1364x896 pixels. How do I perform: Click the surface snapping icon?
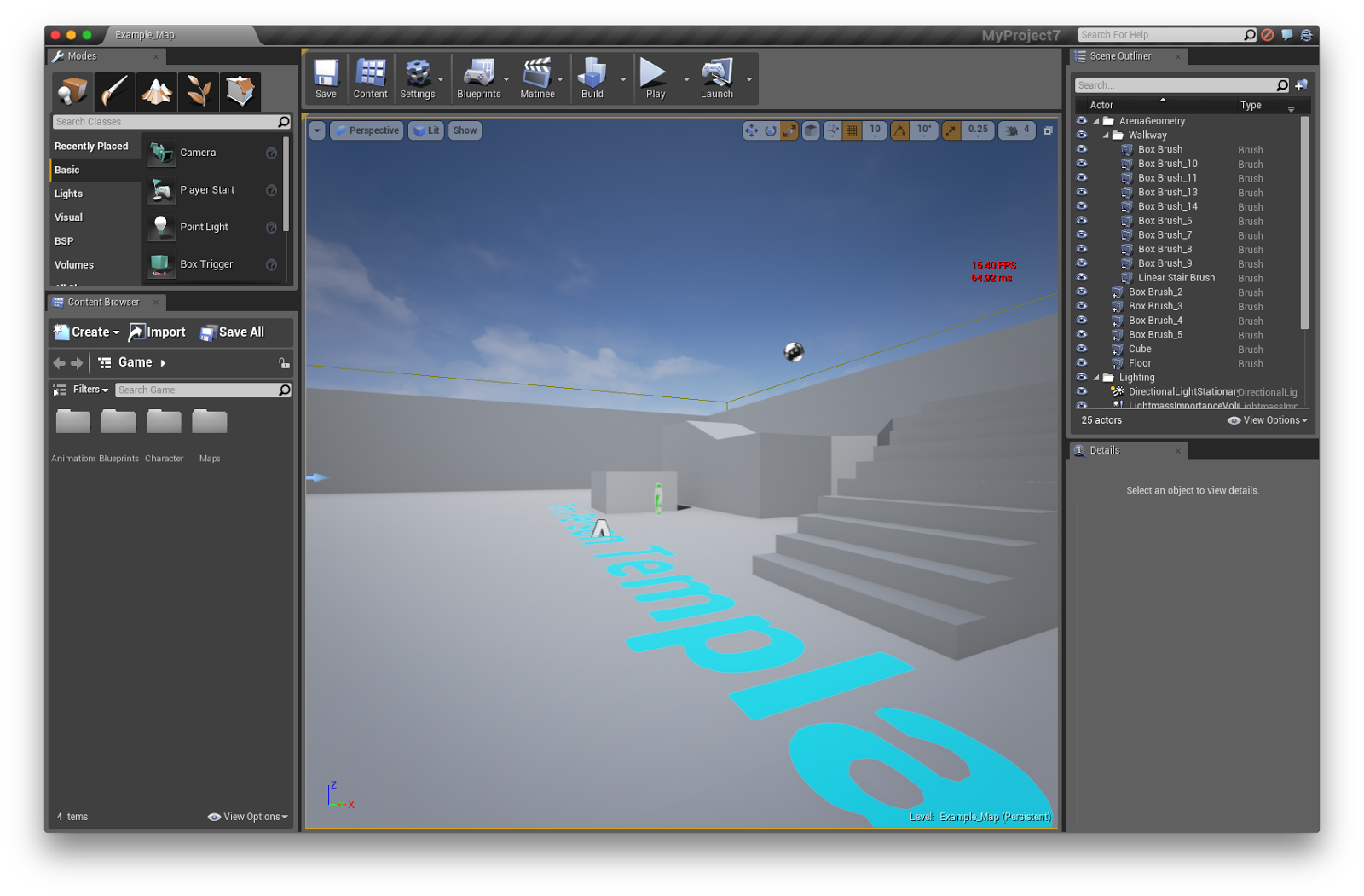[x=832, y=130]
